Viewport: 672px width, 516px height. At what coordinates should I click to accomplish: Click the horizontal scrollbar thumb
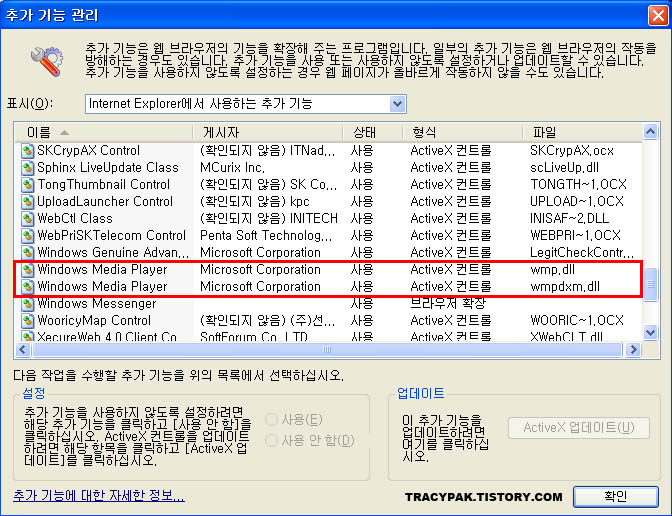tap(327, 350)
